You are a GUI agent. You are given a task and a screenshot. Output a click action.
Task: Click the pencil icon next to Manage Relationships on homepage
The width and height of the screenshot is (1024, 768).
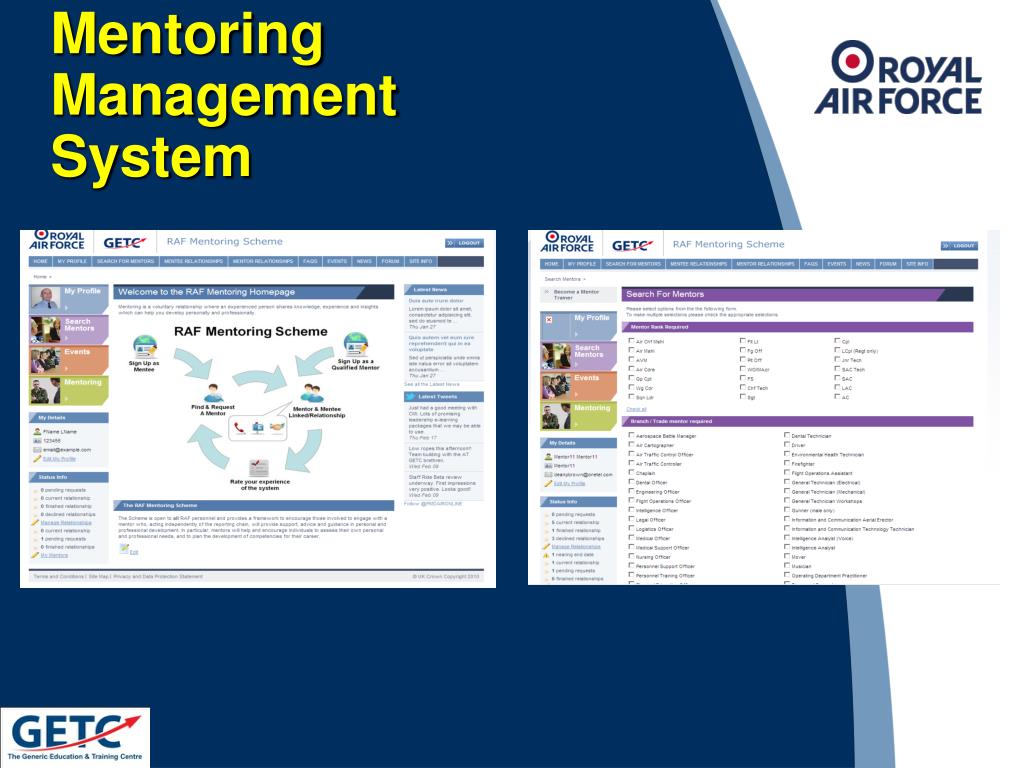pyautogui.click(x=35, y=522)
